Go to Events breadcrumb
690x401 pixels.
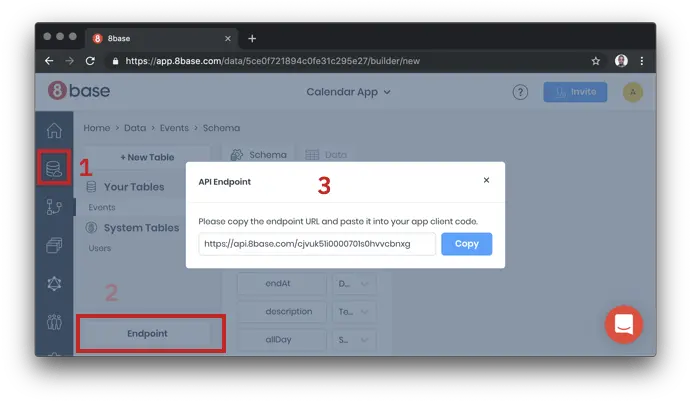(x=174, y=128)
